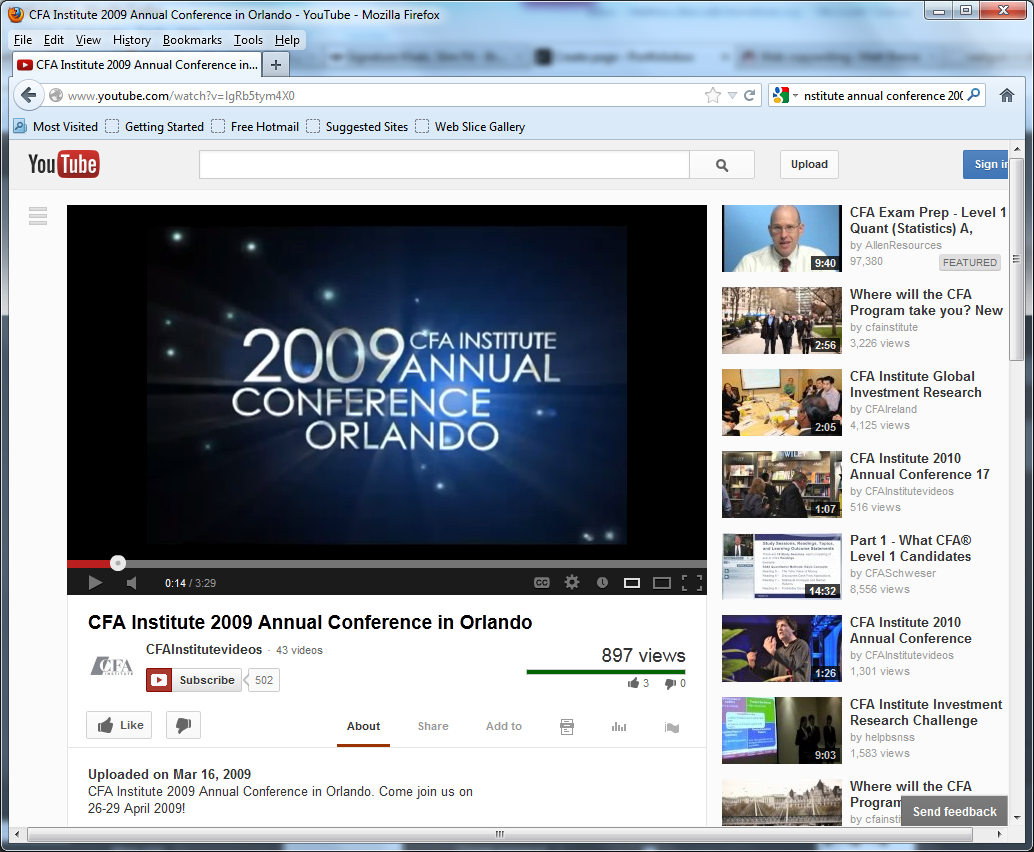Play the video
This screenshot has height=852, width=1034.
95,582
